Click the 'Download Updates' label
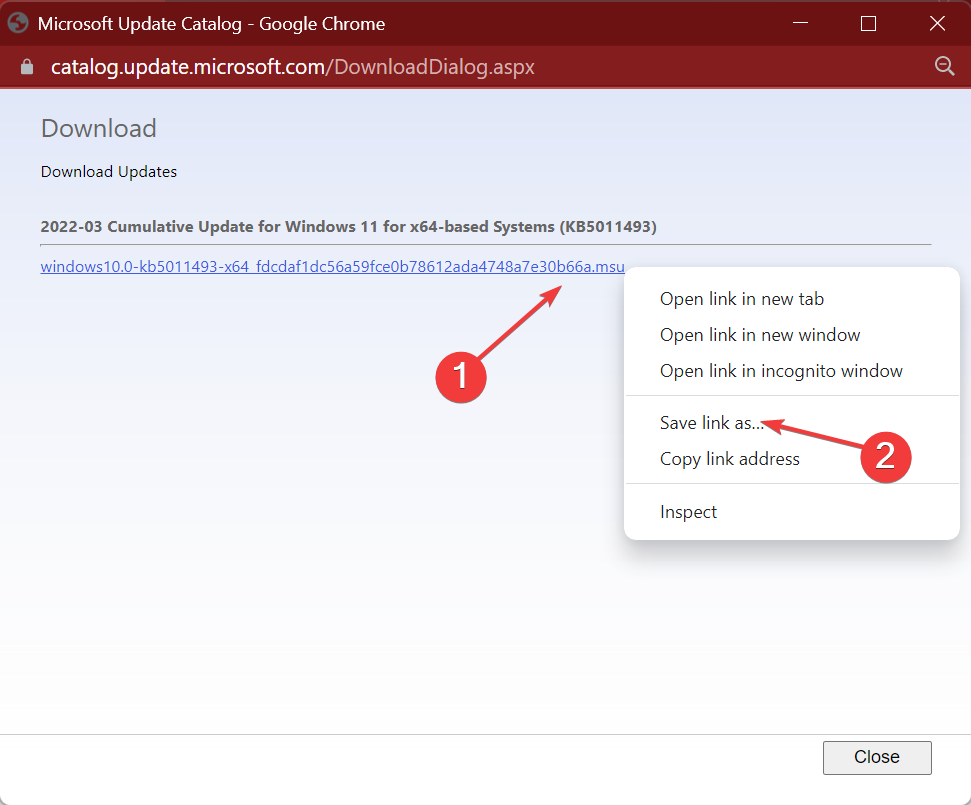 pos(108,171)
